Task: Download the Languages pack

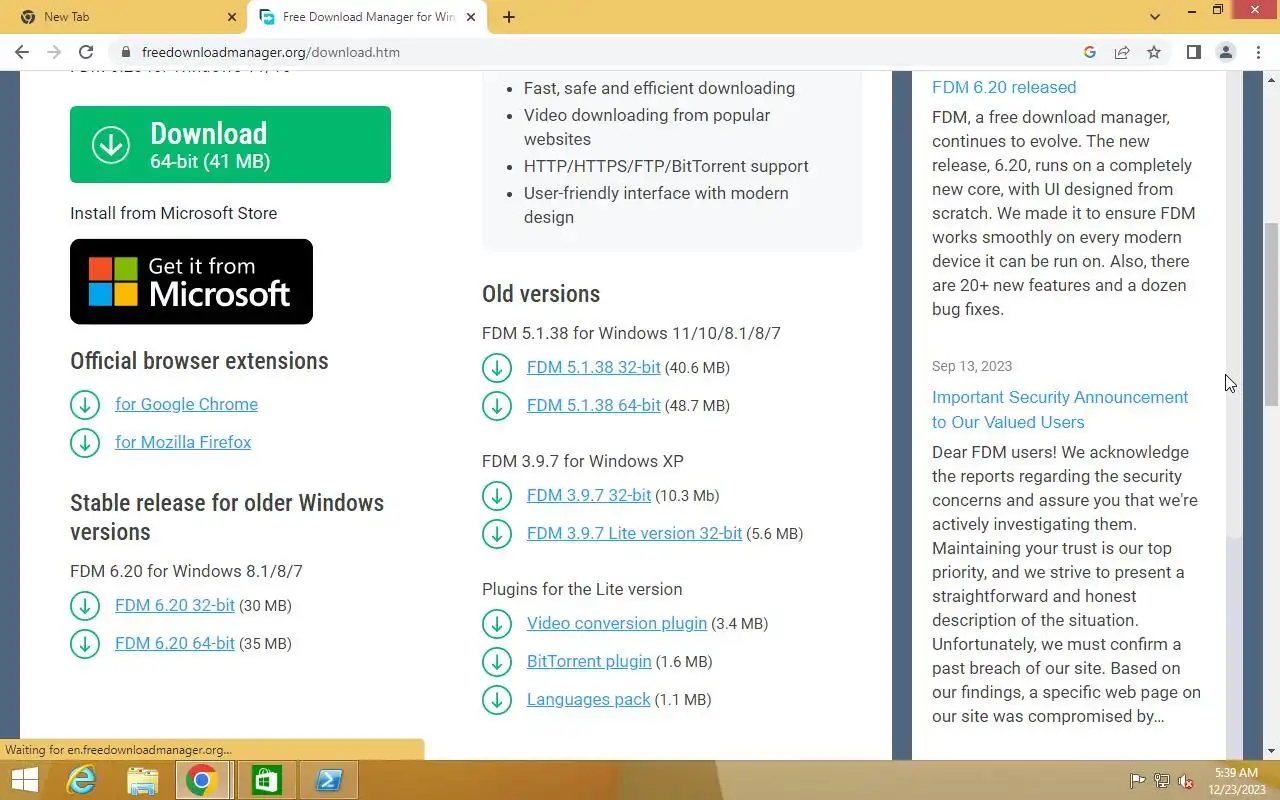Action: [589, 699]
